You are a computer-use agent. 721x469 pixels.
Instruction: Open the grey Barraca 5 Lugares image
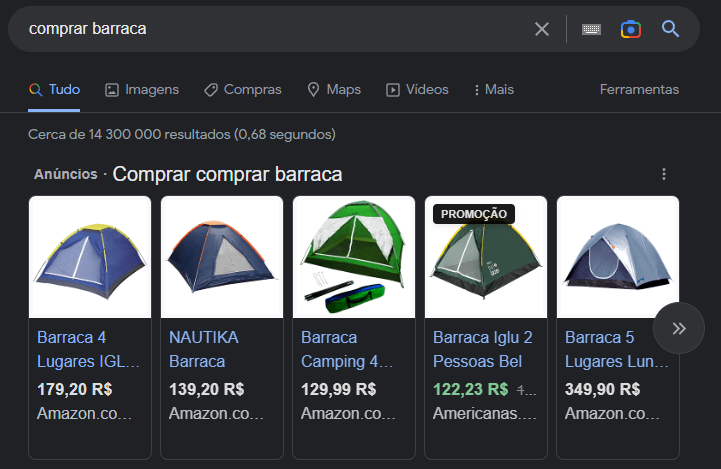click(x=618, y=257)
